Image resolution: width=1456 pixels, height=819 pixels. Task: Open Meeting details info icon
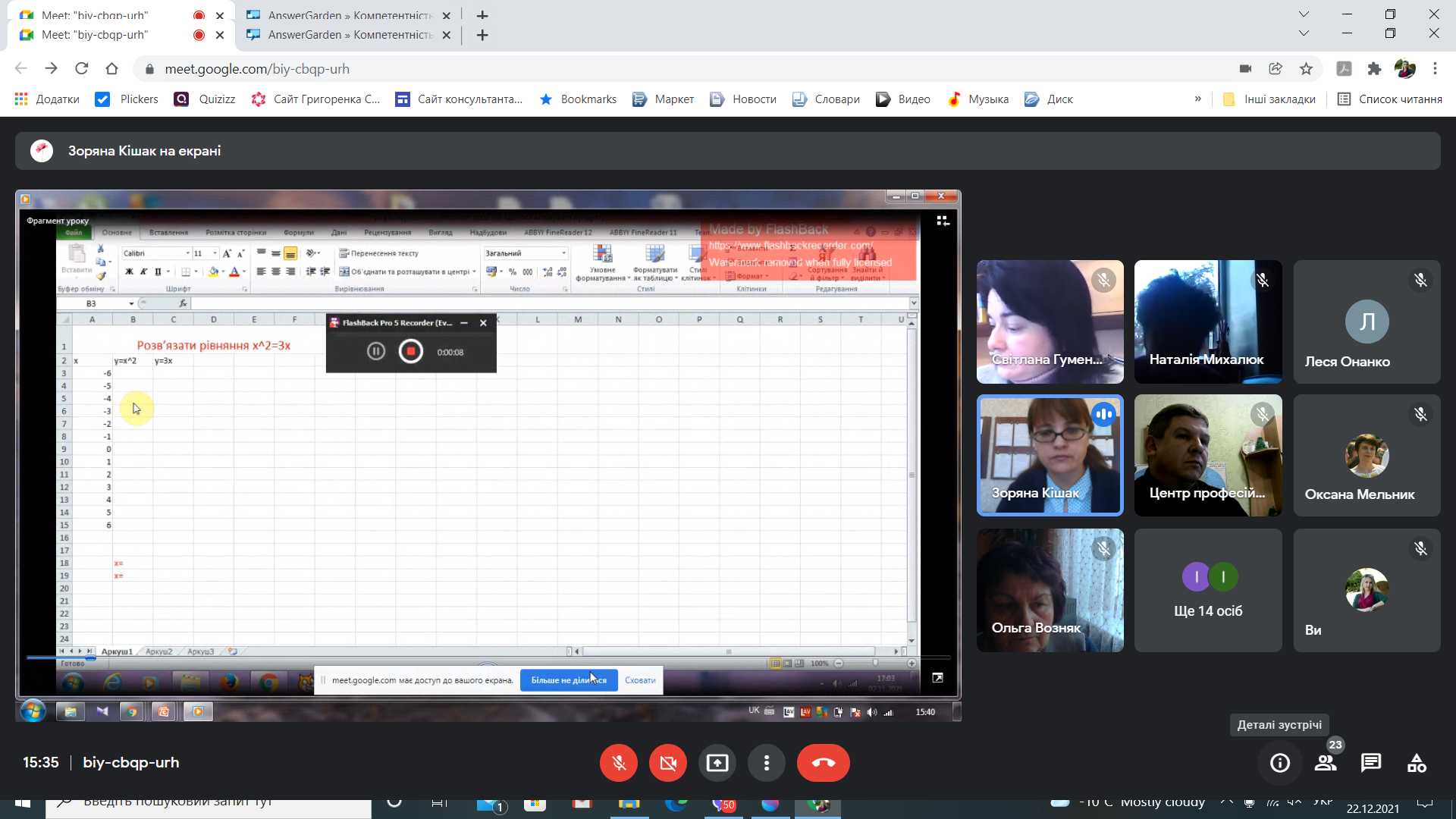(x=1279, y=763)
